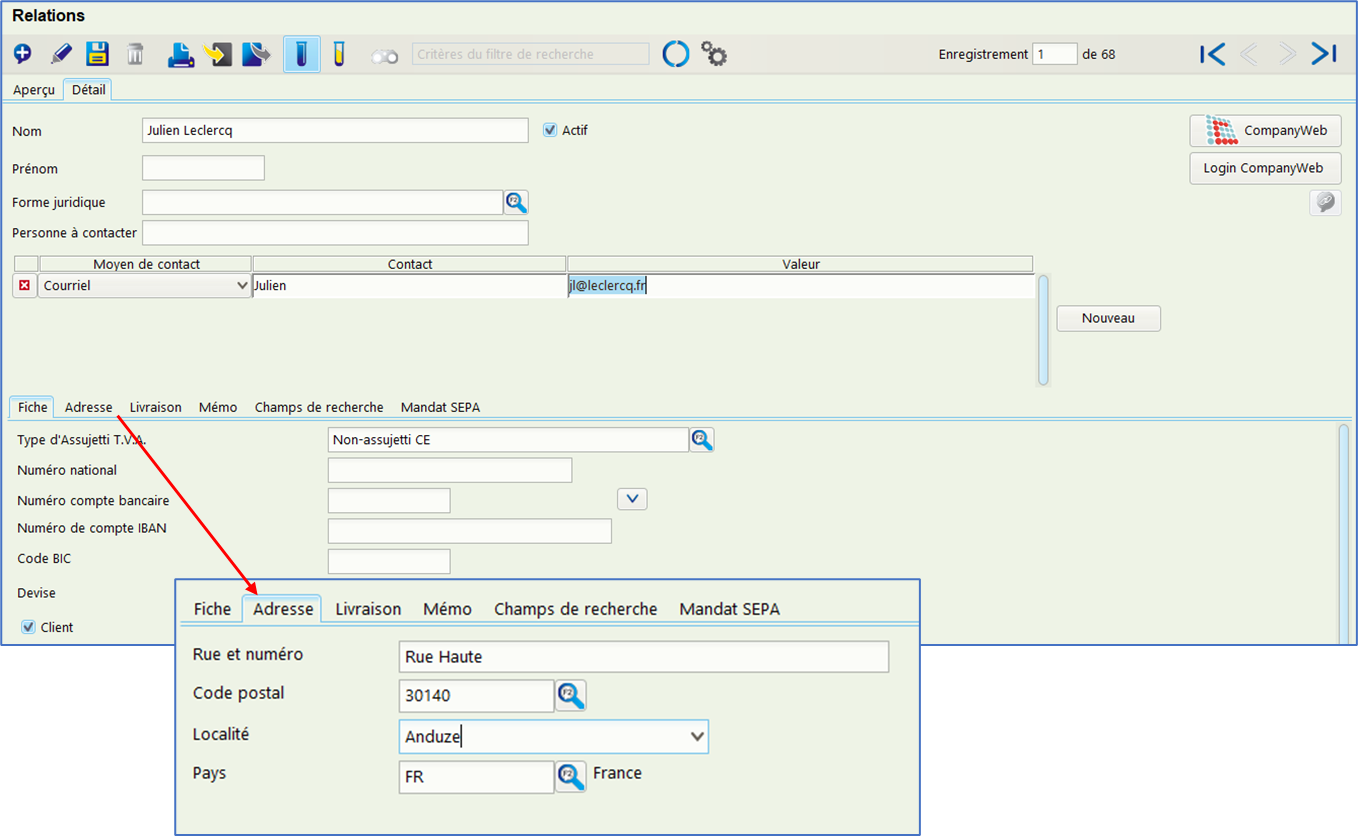
Task: Click the Numéro de compte IBAN field
Action: tap(470, 531)
